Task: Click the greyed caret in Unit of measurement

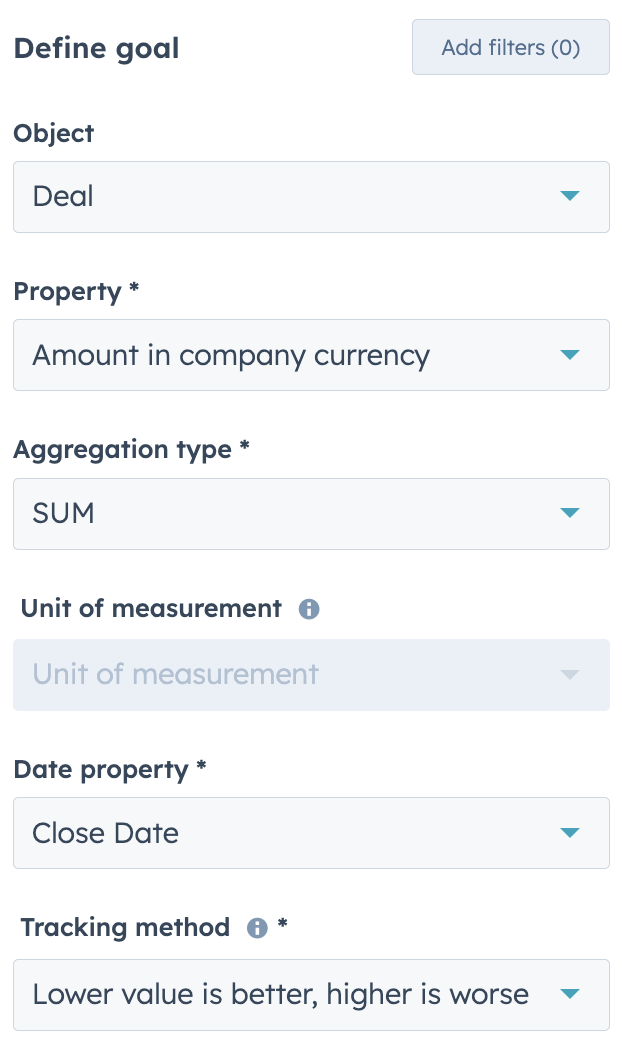Action: [569, 674]
